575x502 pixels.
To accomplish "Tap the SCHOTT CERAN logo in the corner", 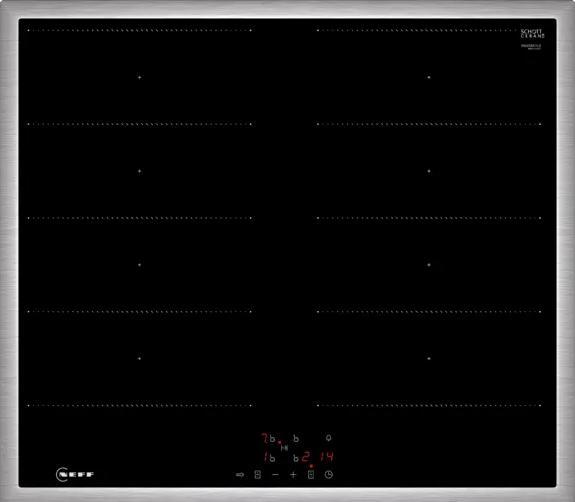I will pyautogui.click(x=532, y=33).
